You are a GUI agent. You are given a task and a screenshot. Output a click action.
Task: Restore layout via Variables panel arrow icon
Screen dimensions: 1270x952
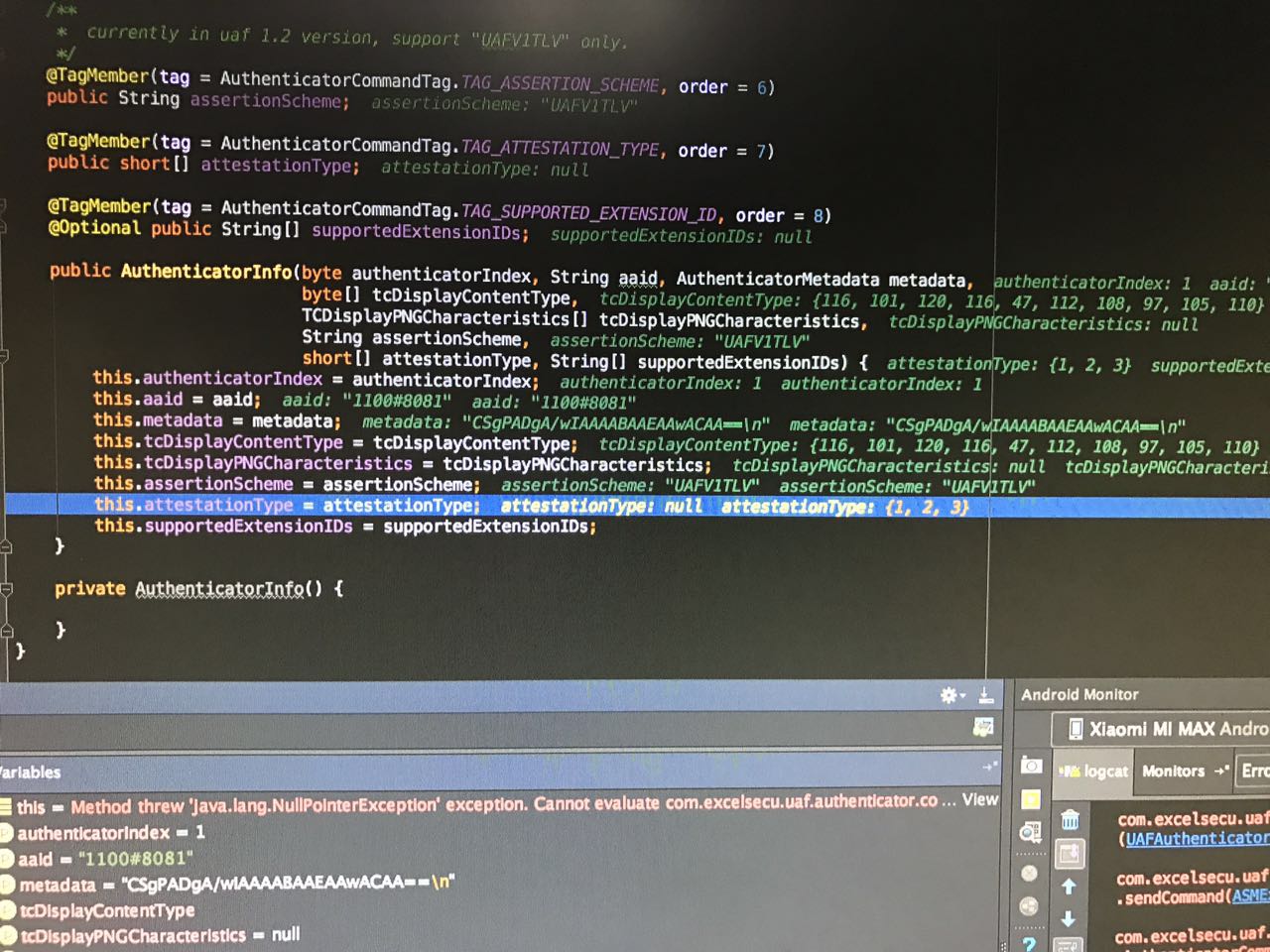(989, 768)
